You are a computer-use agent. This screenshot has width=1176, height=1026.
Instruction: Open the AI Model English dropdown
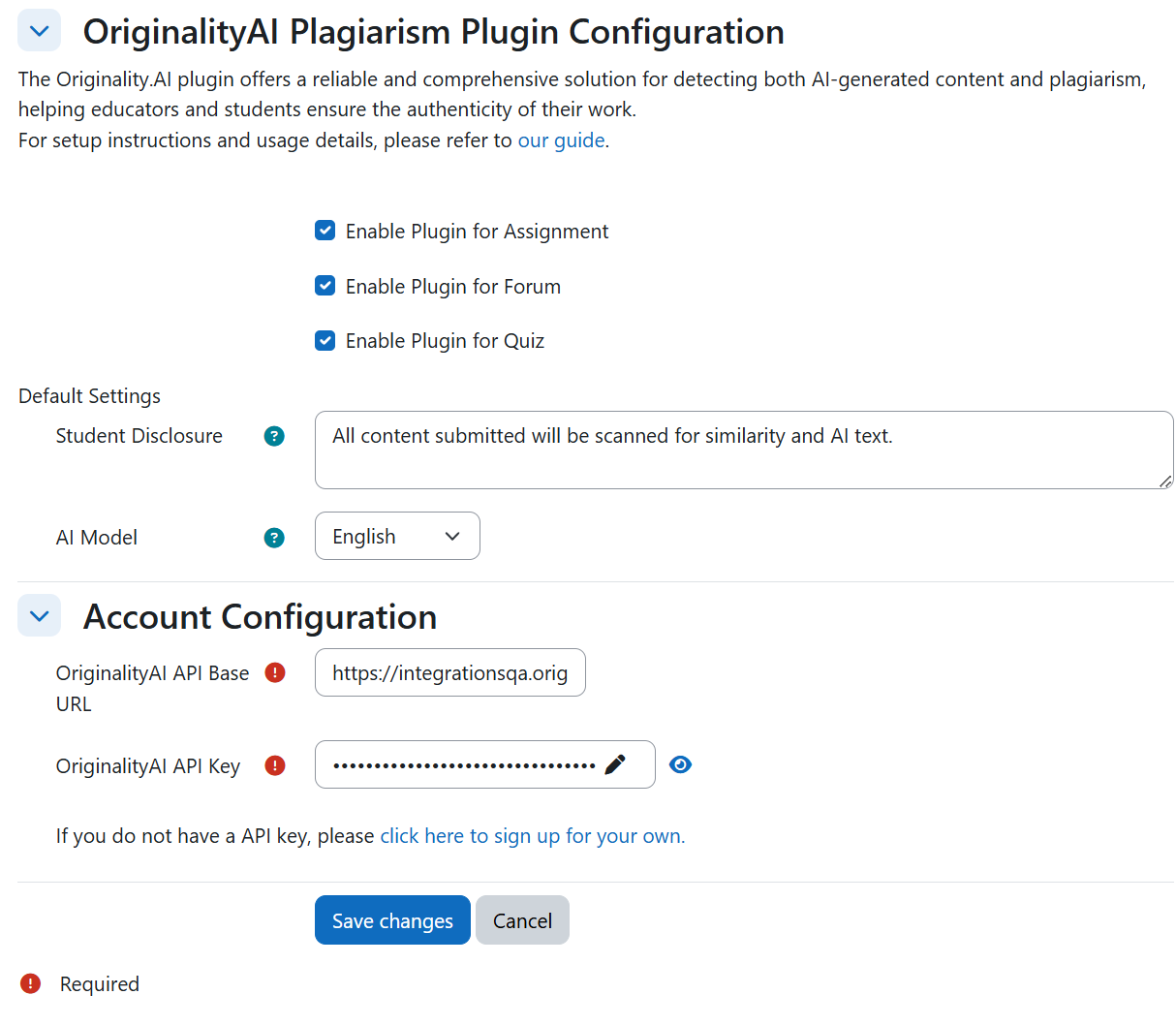click(397, 536)
